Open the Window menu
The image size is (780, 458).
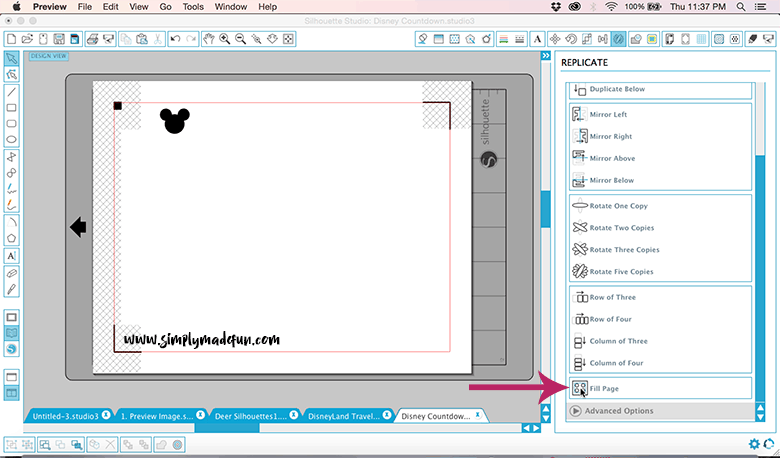[231, 7]
